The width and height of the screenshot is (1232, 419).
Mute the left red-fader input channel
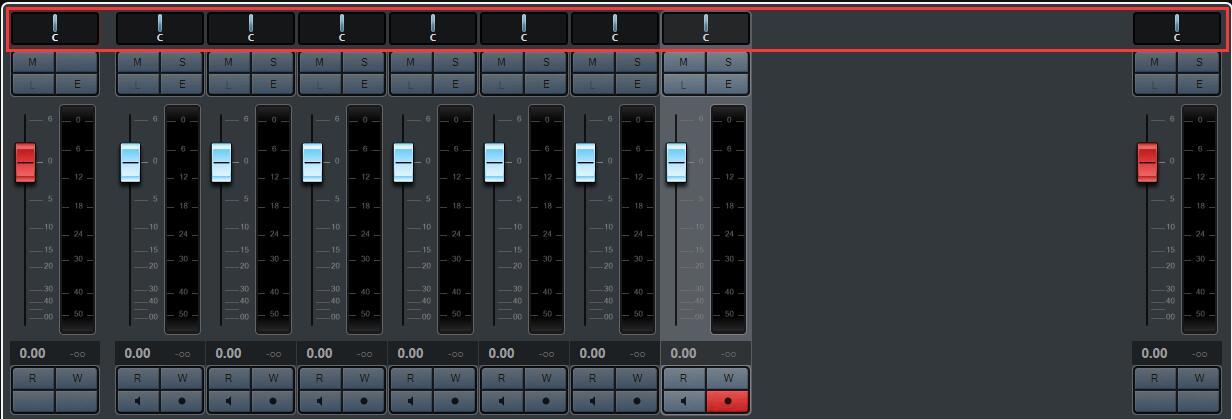33,62
